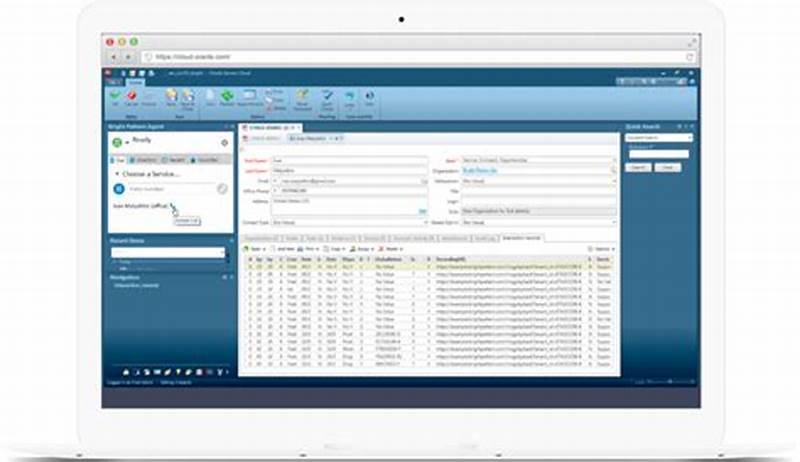Select the Home ribbon tab
Screen dimensions: 800x462
[135, 83]
